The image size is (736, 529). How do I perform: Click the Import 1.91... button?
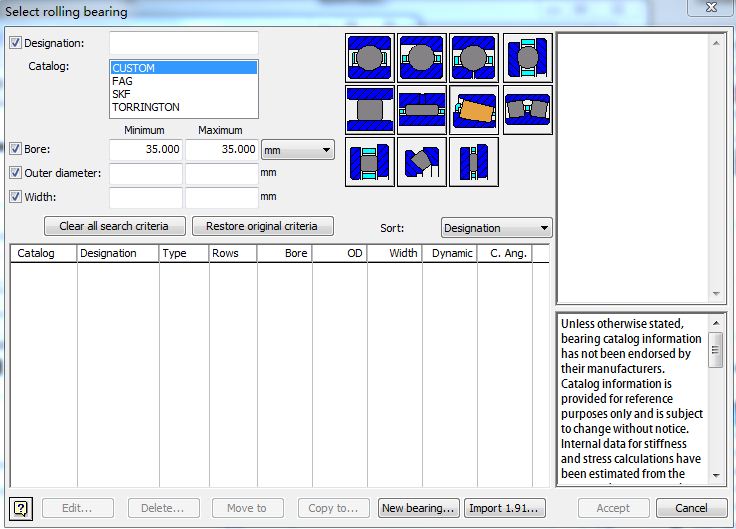tap(505, 508)
